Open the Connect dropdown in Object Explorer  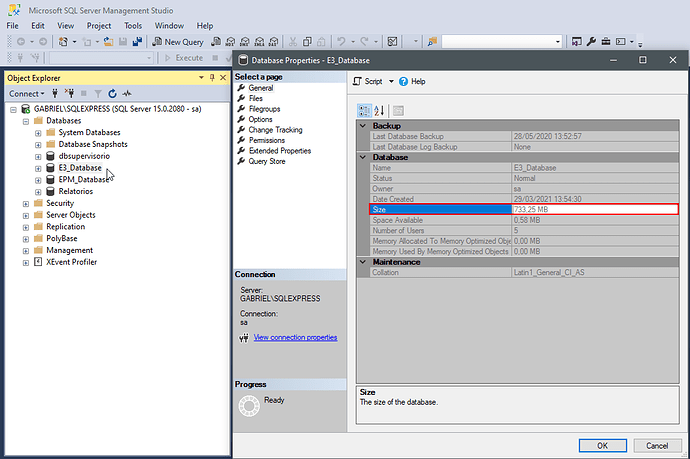(x=26, y=93)
